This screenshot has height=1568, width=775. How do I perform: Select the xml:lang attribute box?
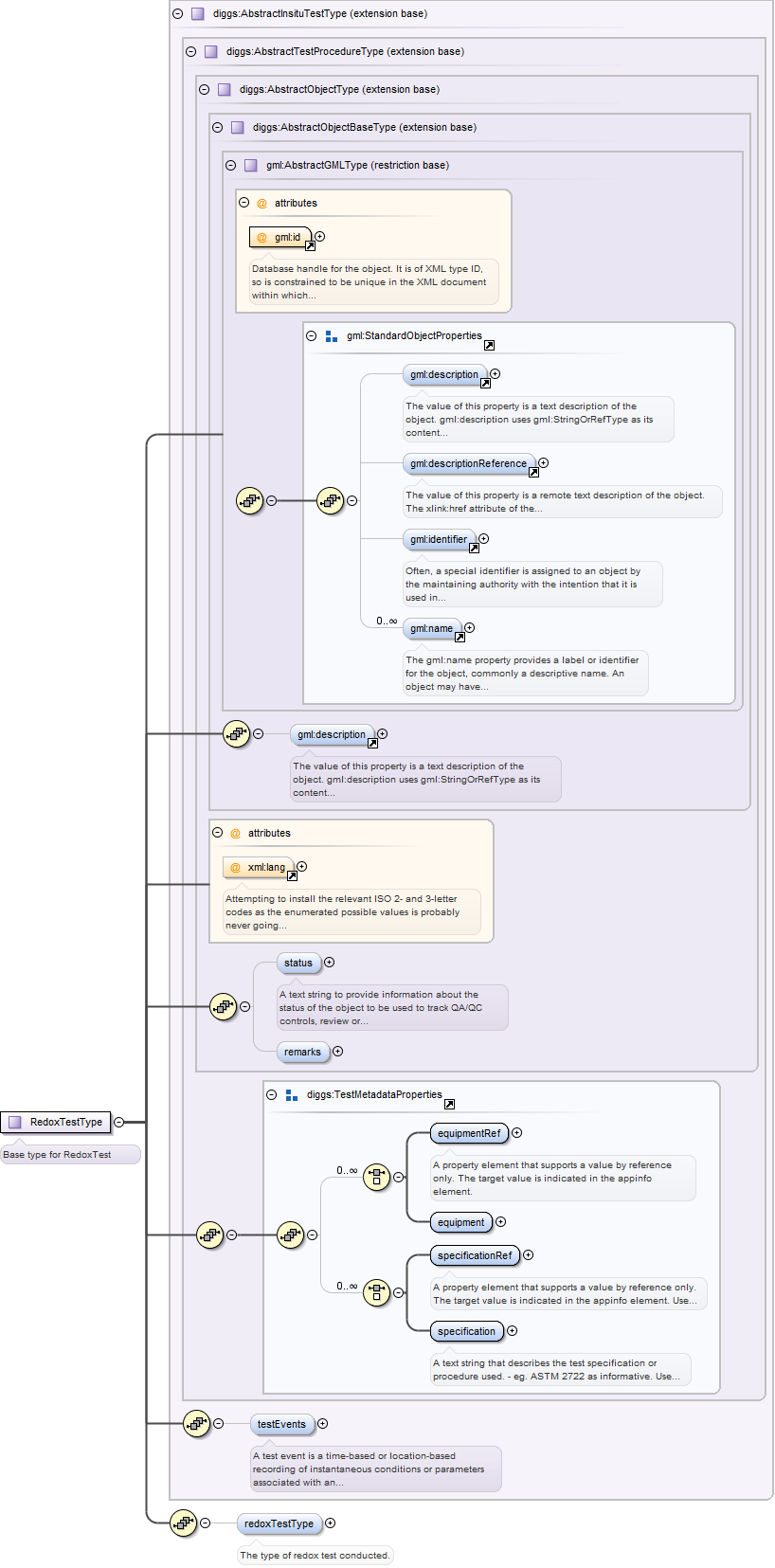click(259, 867)
